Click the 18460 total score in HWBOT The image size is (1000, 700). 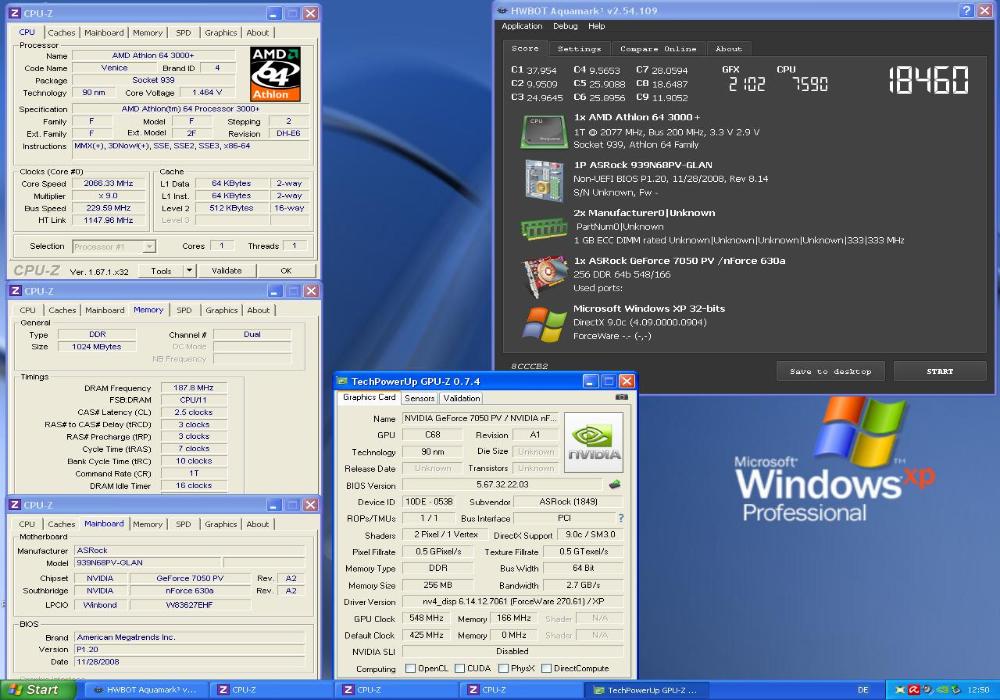point(929,81)
